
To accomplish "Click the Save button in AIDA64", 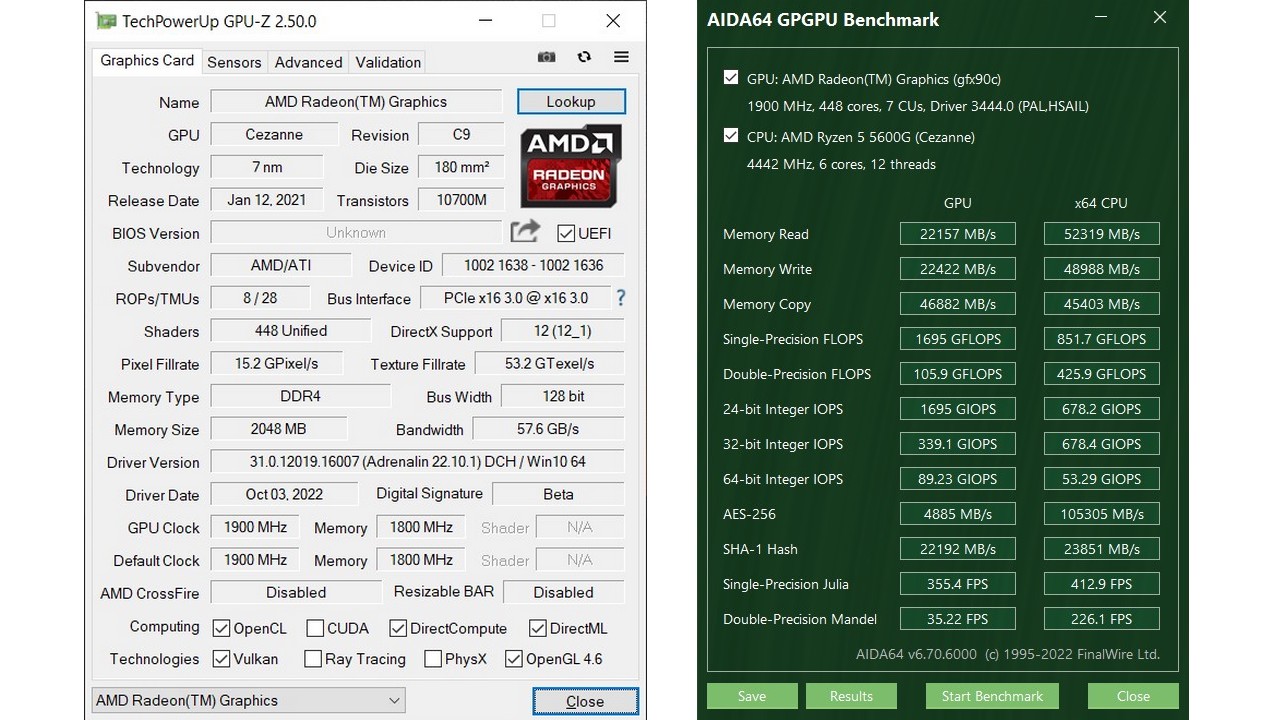I will pyautogui.click(x=752, y=696).
